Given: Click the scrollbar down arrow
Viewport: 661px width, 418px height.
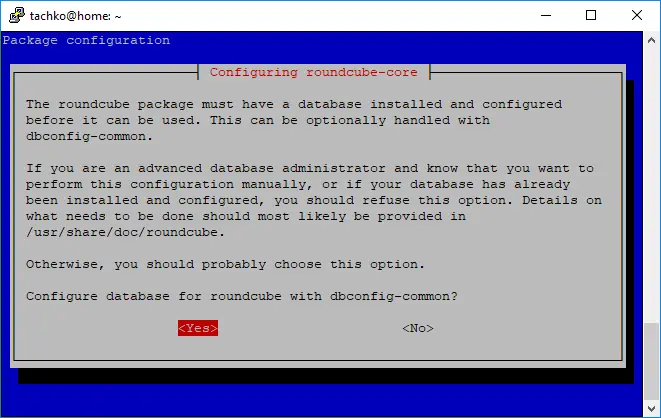Looking at the screenshot, I should (651, 408).
